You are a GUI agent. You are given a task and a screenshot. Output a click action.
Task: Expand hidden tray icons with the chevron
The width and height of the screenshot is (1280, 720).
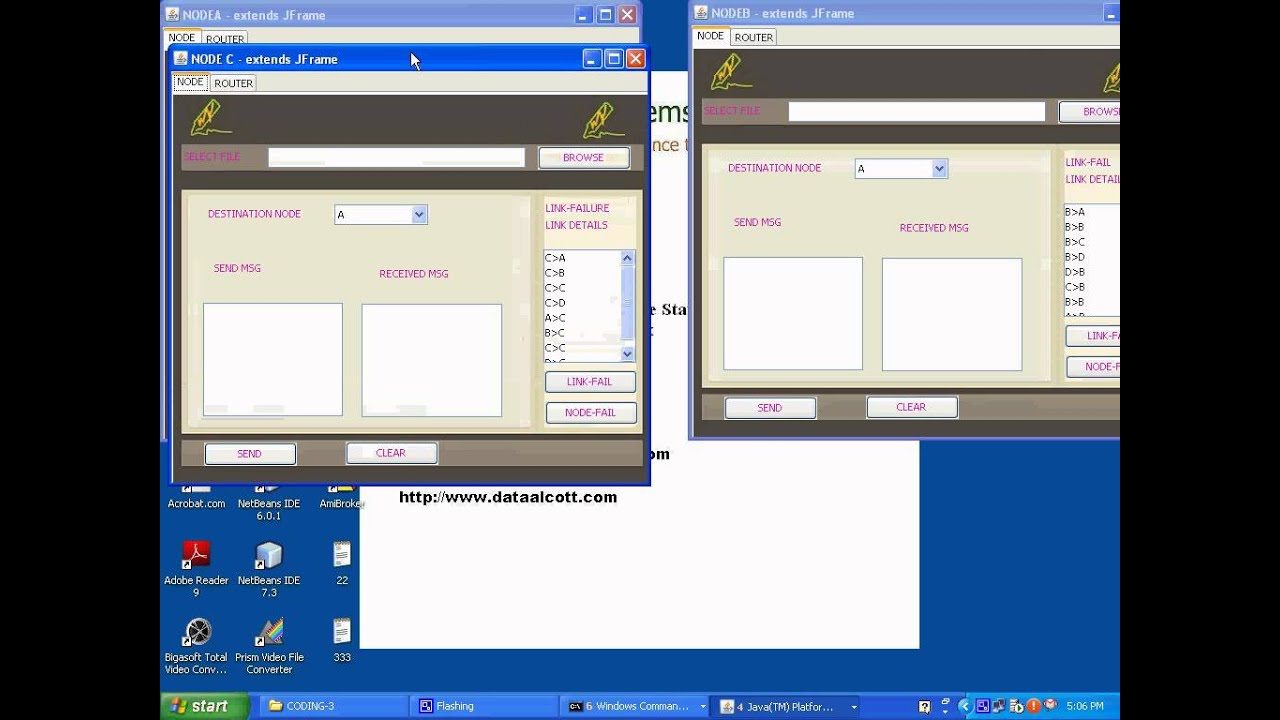point(965,706)
